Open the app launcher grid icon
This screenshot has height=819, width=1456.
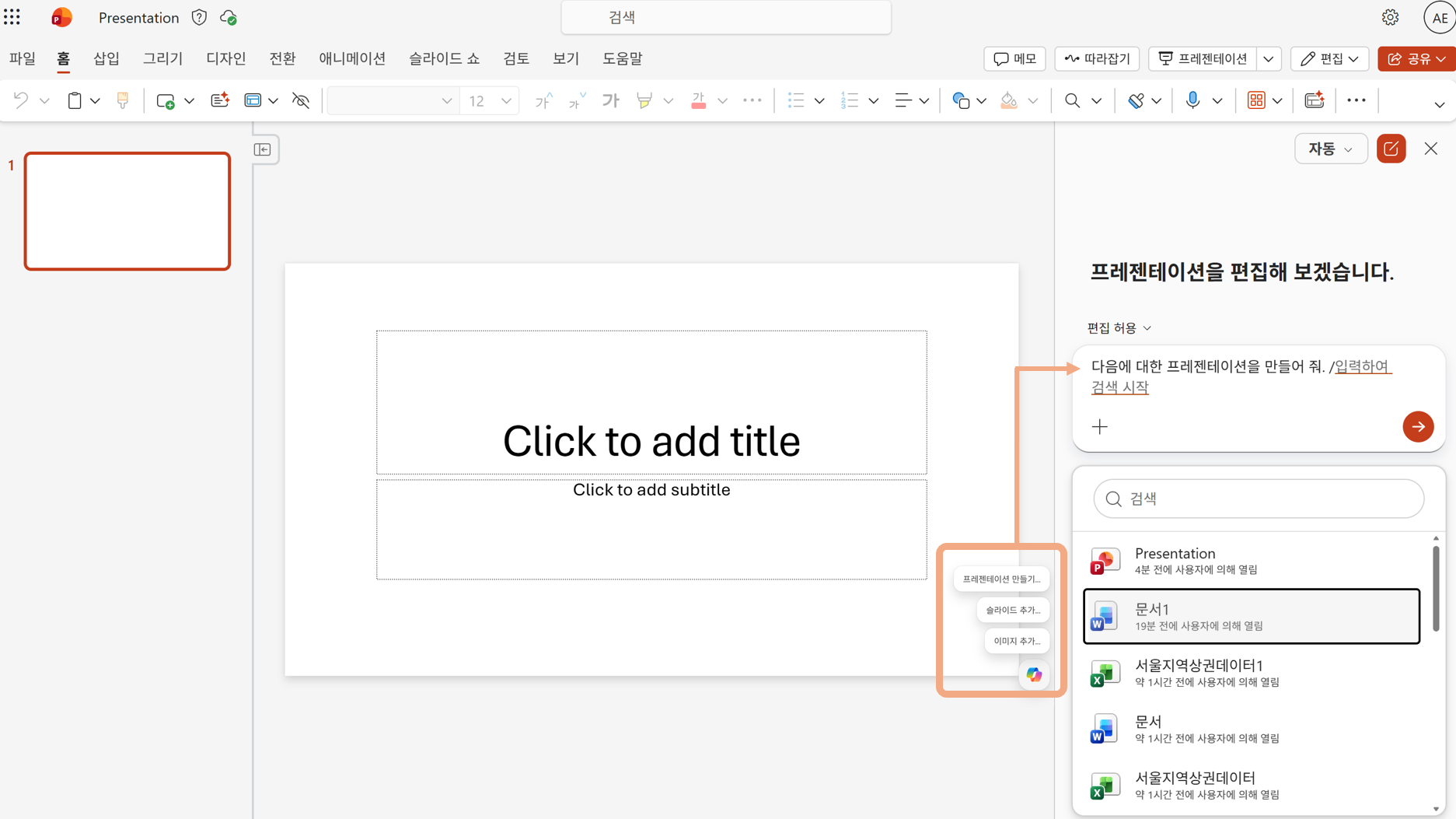coord(12,17)
